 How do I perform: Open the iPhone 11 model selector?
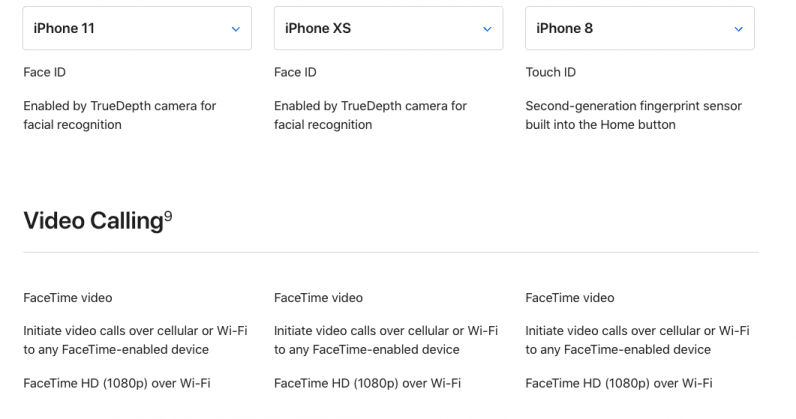137,29
